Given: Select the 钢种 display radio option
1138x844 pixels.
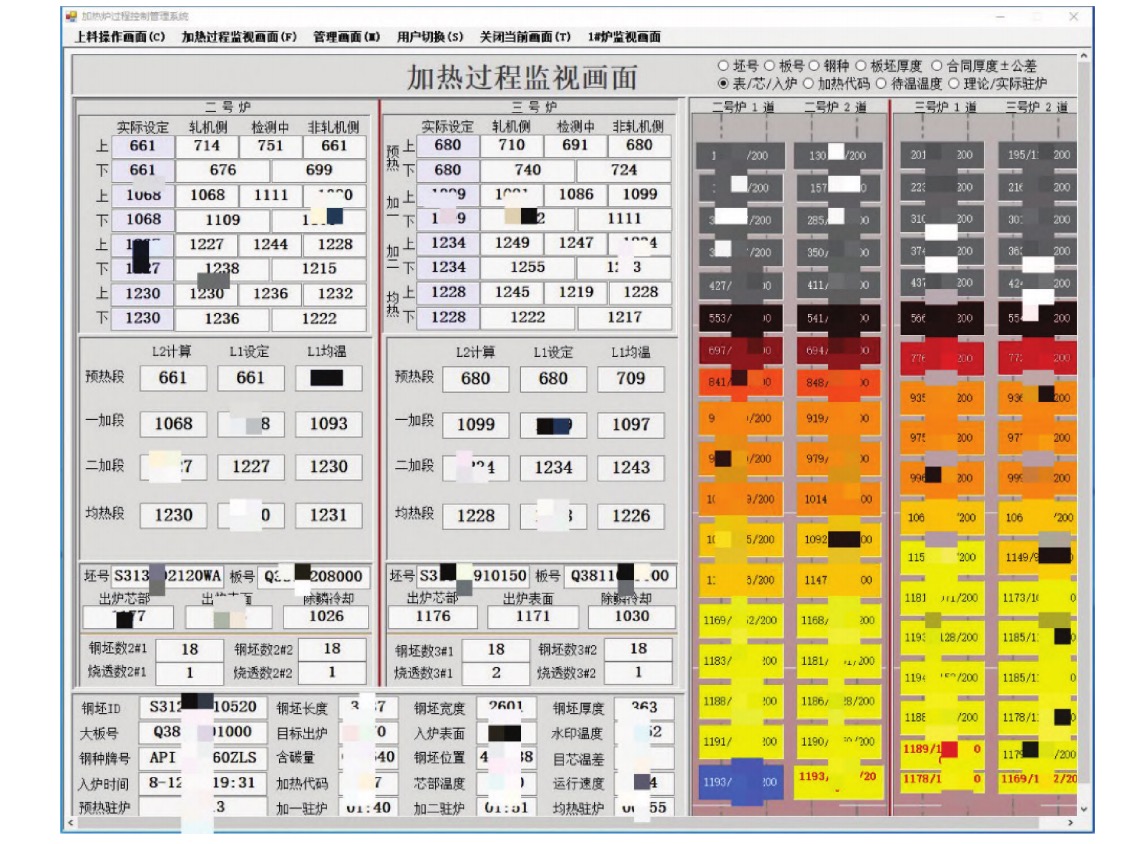Looking at the screenshot, I should coord(815,66).
